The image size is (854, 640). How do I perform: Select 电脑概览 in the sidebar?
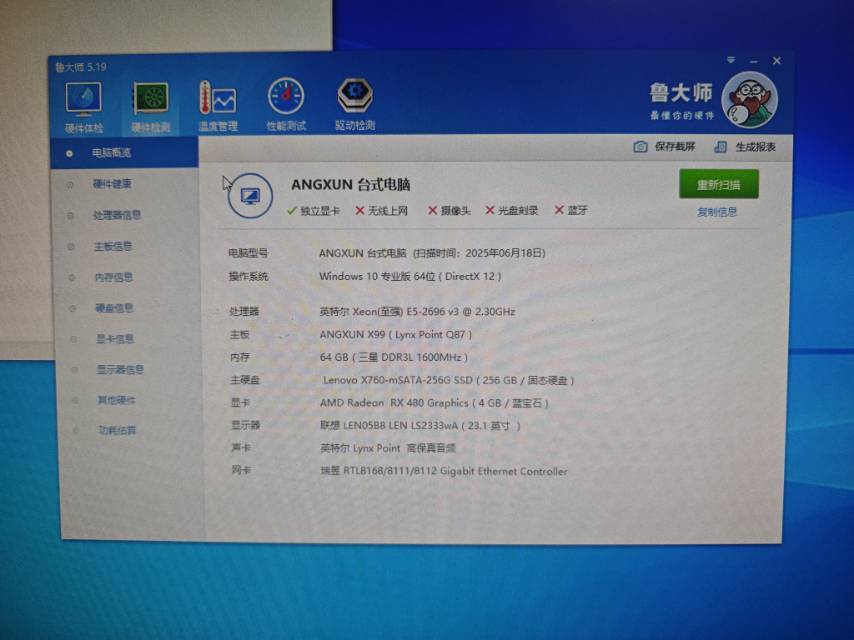click(x=124, y=153)
